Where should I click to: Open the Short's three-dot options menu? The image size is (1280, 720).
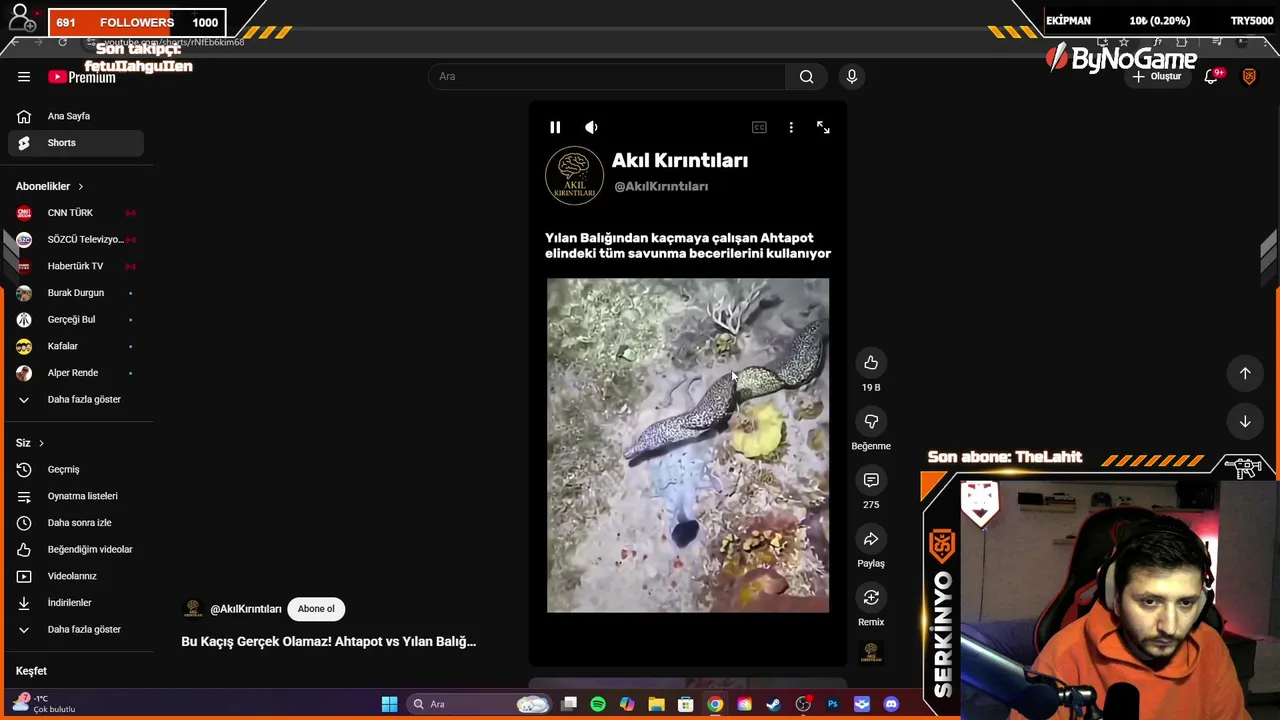[x=791, y=127]
